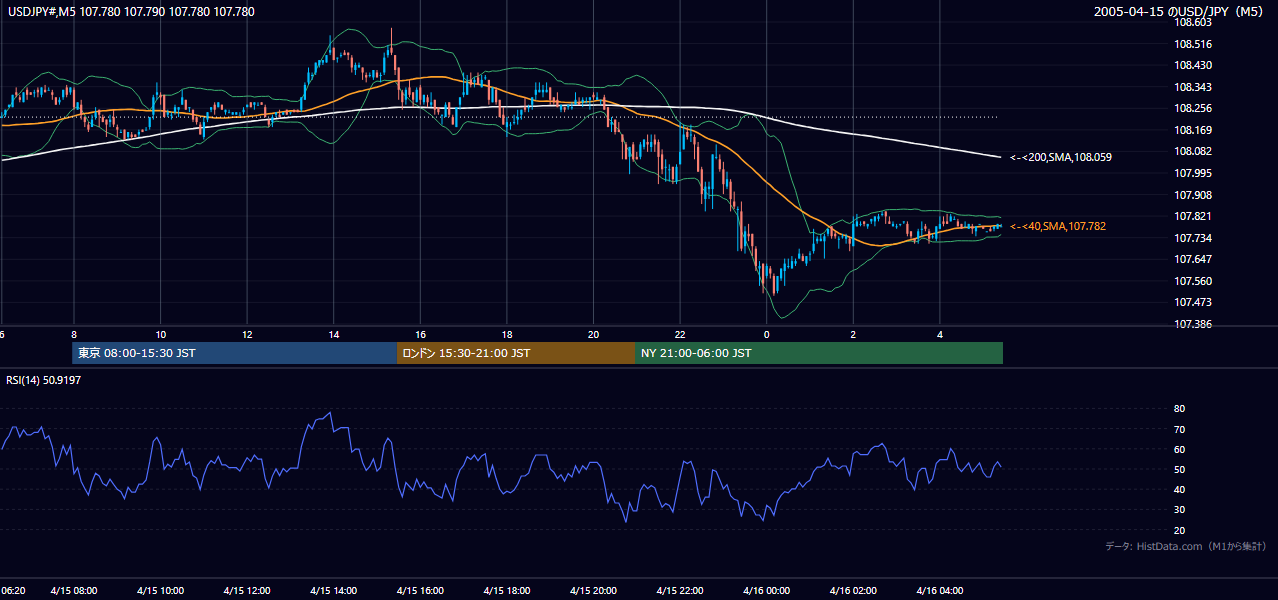Click the 4/15 16:00 bottom time label

pos(420,591)
